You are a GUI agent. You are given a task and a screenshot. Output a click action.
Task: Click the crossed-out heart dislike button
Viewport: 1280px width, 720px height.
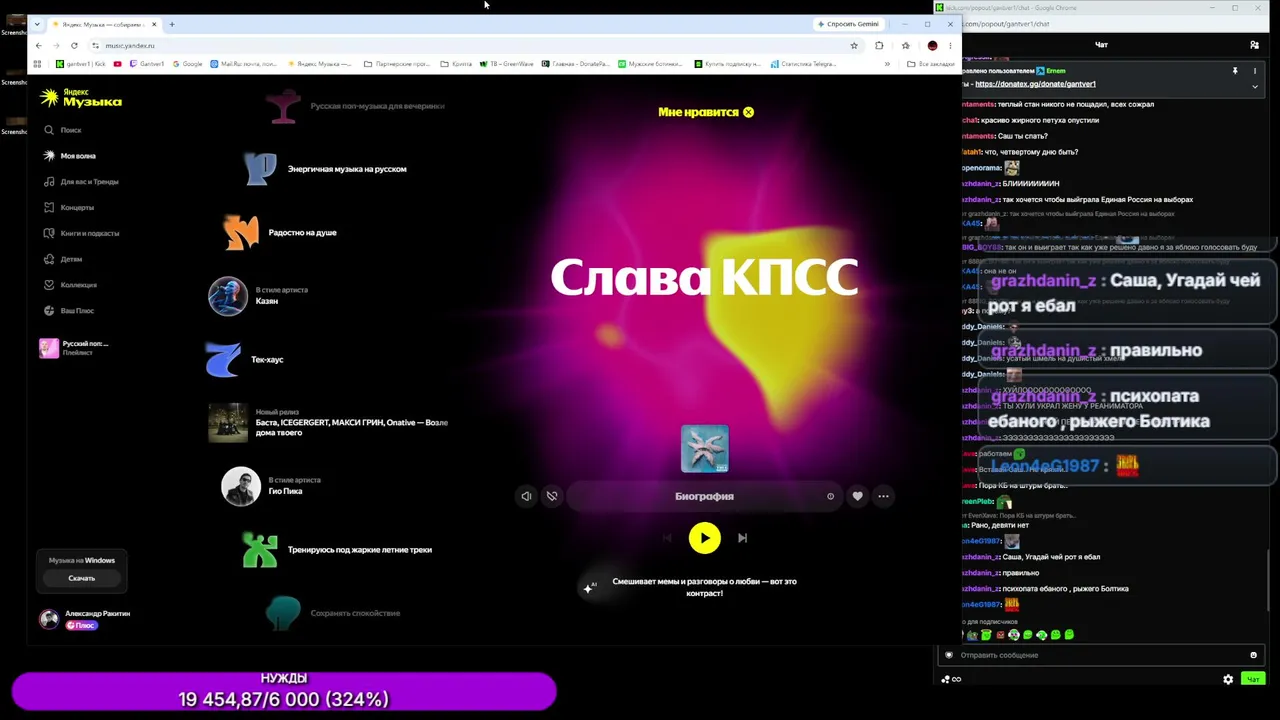coord(552,496)
